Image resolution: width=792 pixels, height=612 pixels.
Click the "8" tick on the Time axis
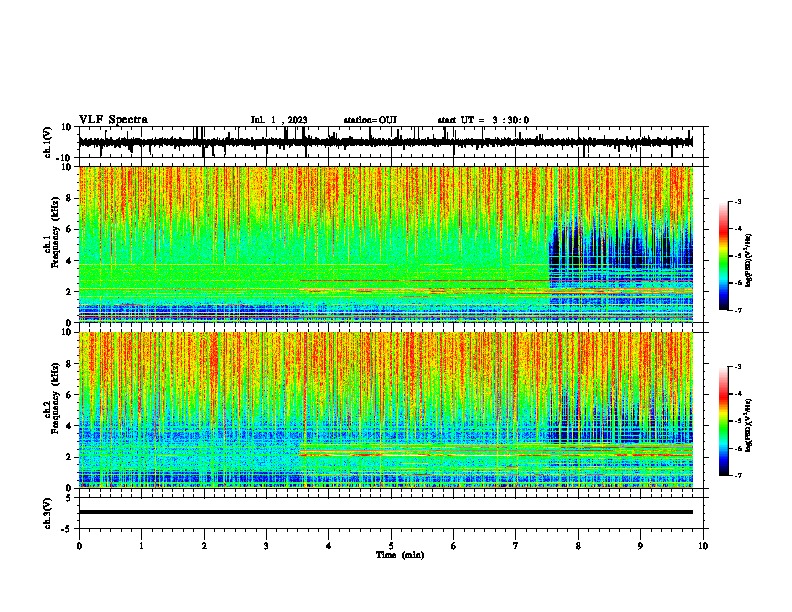pyautogui.click(x=578, y=546)
